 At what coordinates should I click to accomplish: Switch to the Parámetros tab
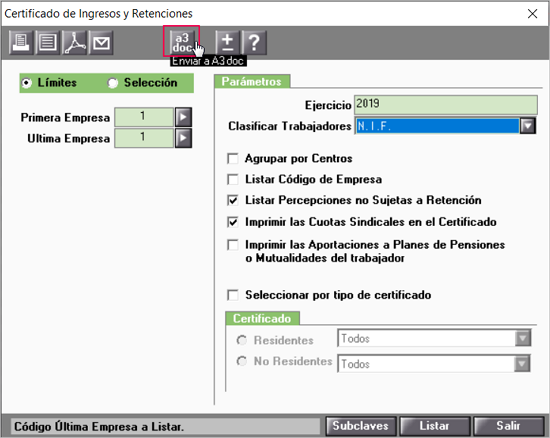pyautogui.click(x=252, y=81)
